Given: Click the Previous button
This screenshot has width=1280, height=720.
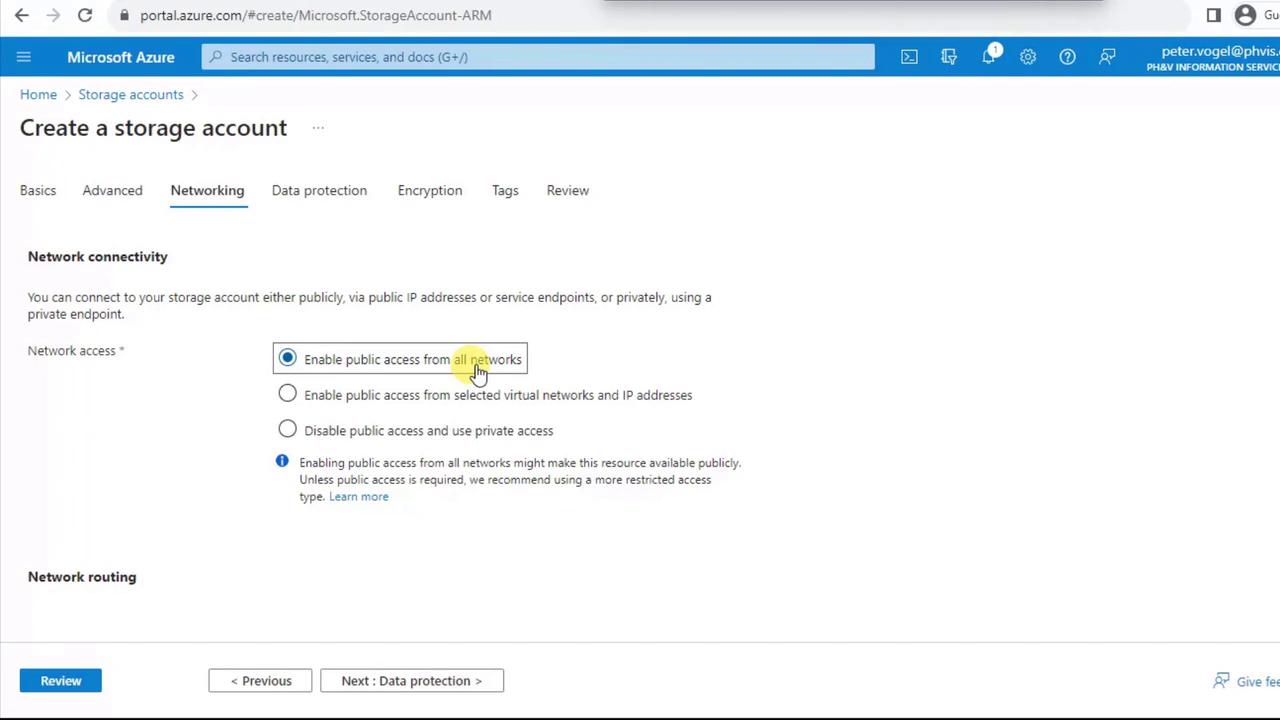Looking at the screenshot, I should pyautogui.click(x=260, y=681).
